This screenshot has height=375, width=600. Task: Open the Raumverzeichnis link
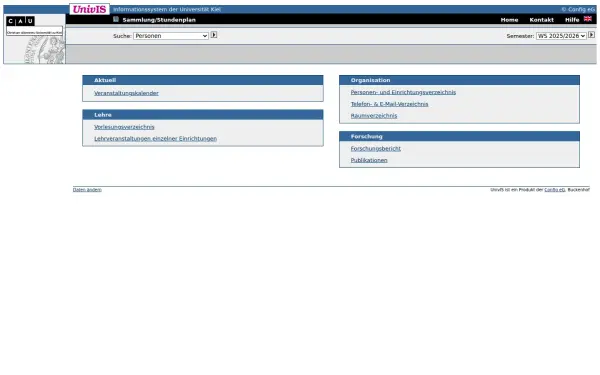point(374,116)
